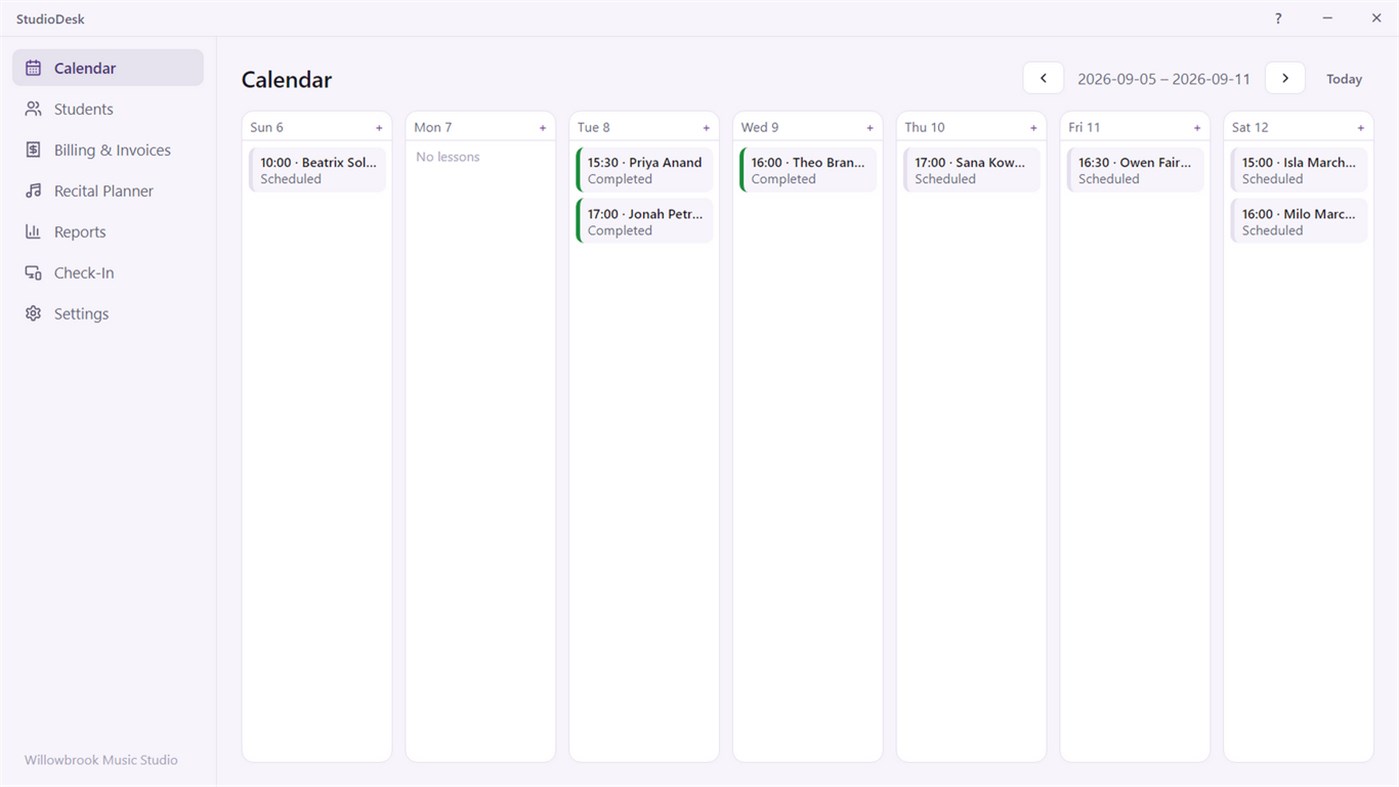The width and height of the screenshot is (1399, 787).
Task: Click the Settings sidebar label
Action: 81,314
